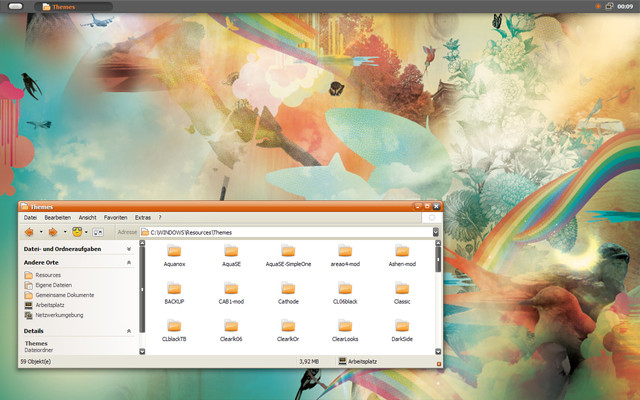
Task: Select the CLblackTB folder
Action: click(174, 331)
